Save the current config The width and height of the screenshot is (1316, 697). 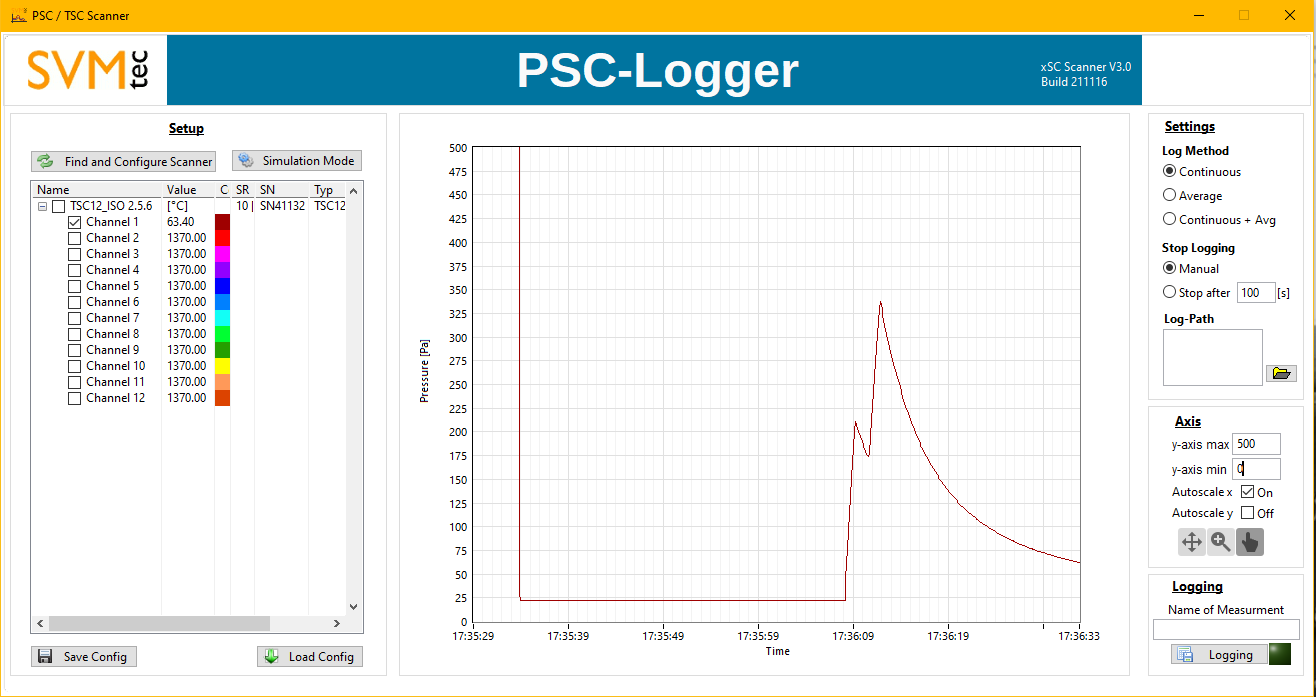coord(84,657)
